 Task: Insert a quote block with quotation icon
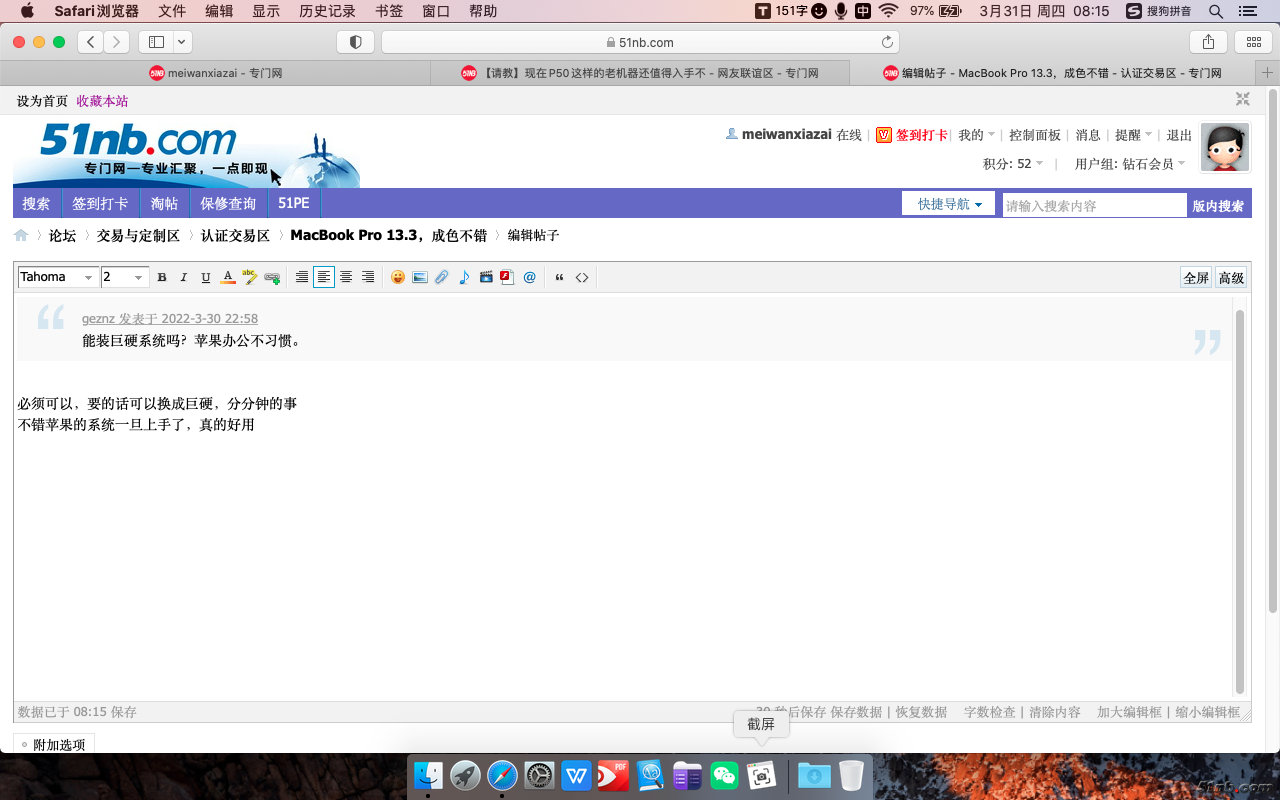pos(559,277)
